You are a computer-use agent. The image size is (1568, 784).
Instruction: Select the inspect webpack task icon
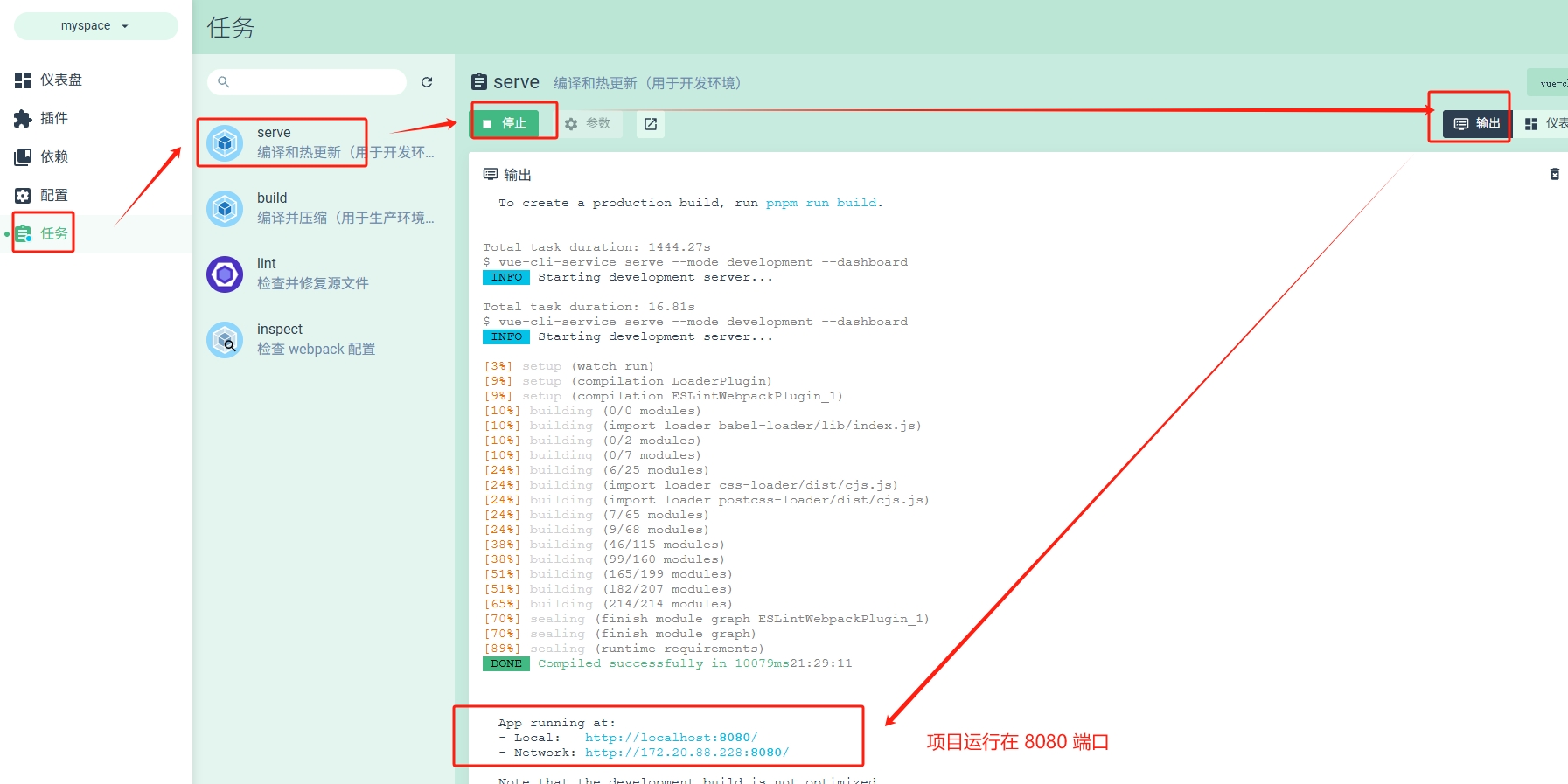(225, 340)
